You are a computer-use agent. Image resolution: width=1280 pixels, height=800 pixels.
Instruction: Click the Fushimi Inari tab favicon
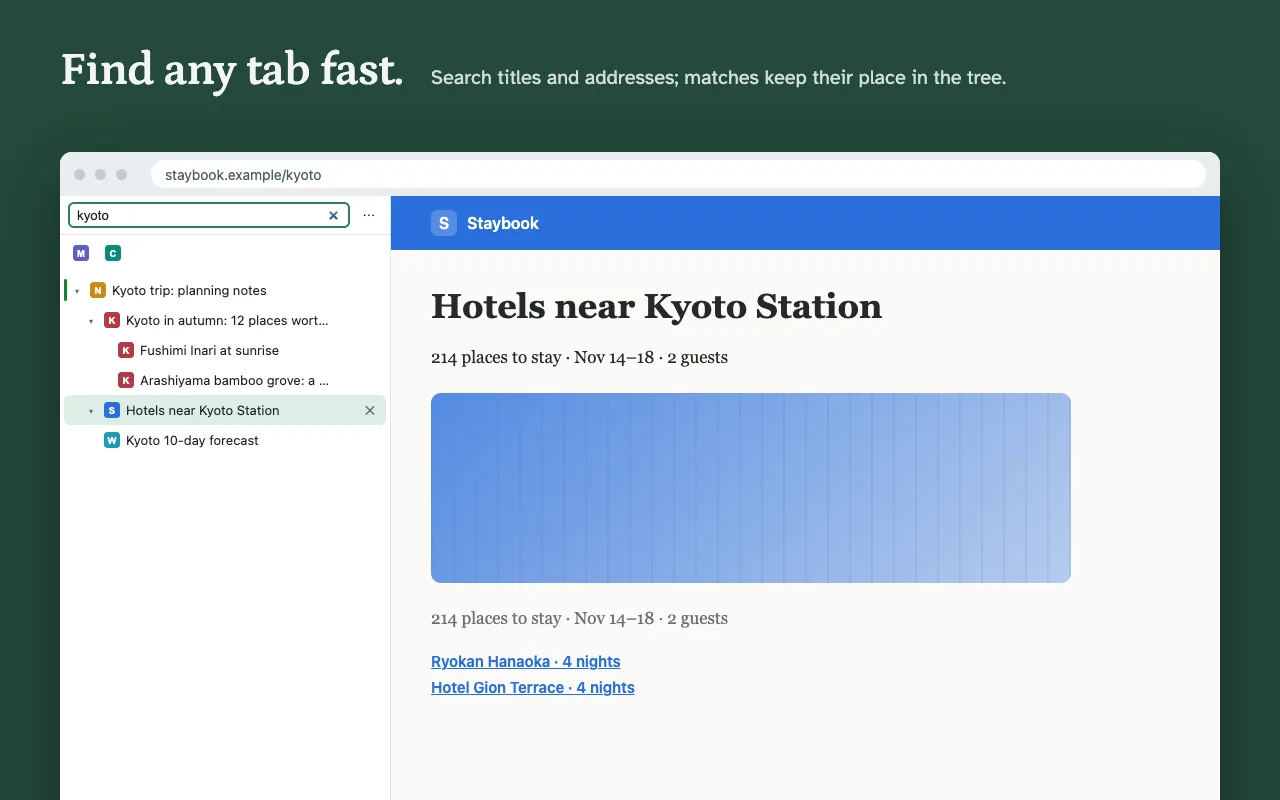click(126, 350)
